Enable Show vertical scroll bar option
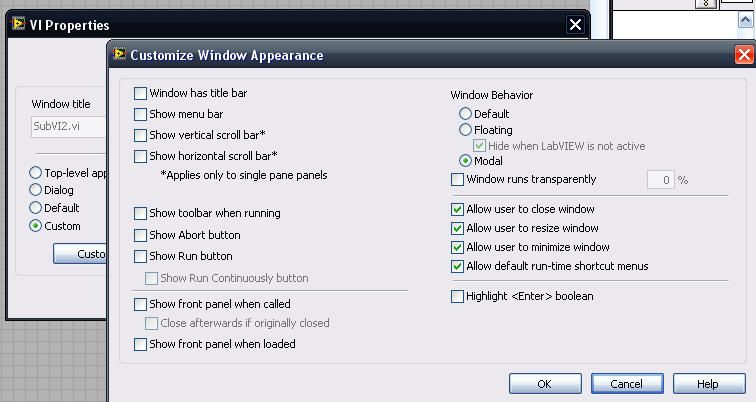The width and height of the screenshot is (756, 402). coord(141,135)
